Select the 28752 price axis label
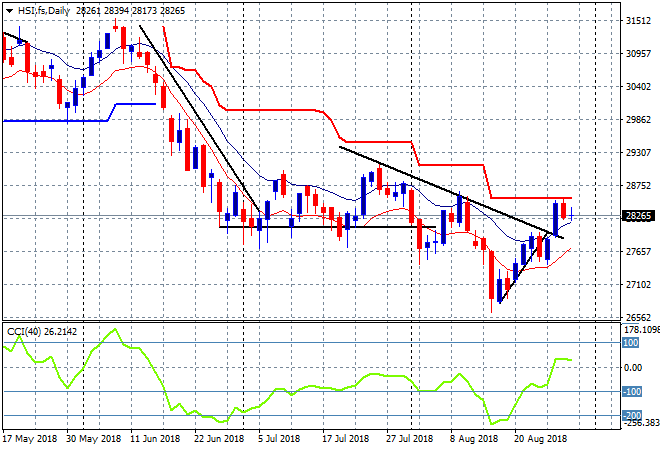The image size is (660, 450). [638, 186]
